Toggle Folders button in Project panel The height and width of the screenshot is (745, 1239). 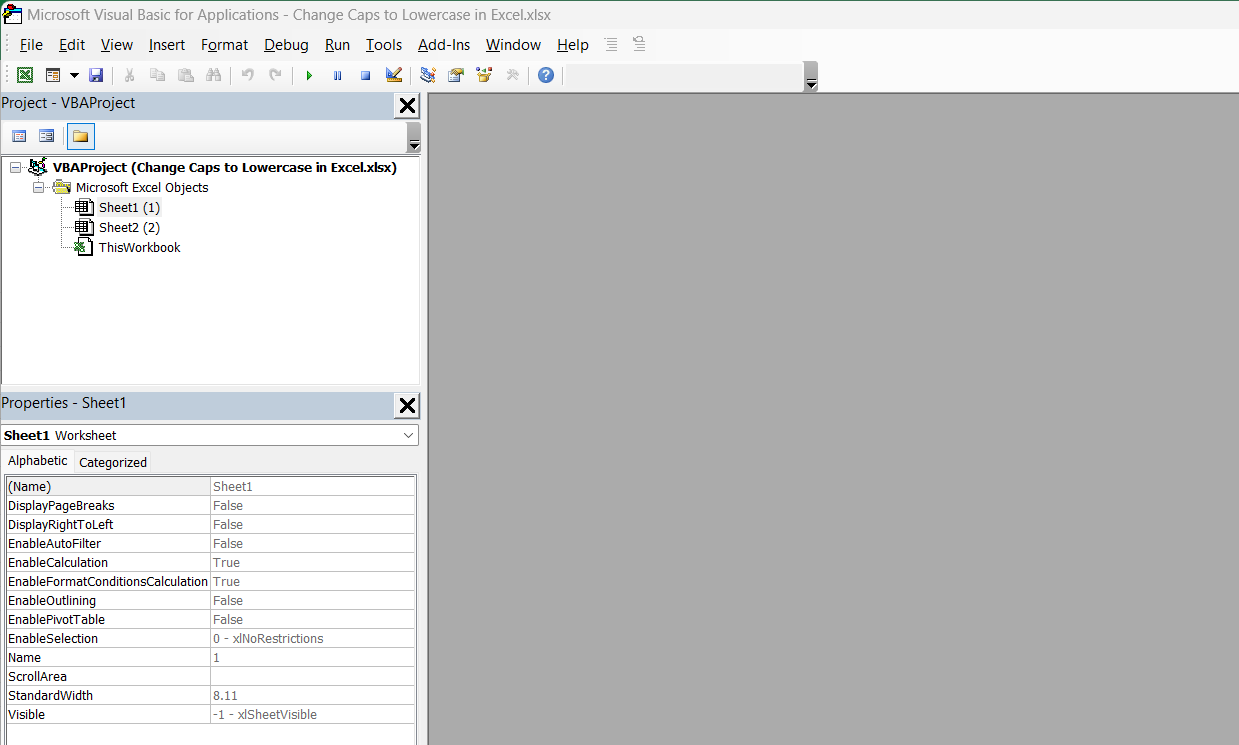pos(80,136)
